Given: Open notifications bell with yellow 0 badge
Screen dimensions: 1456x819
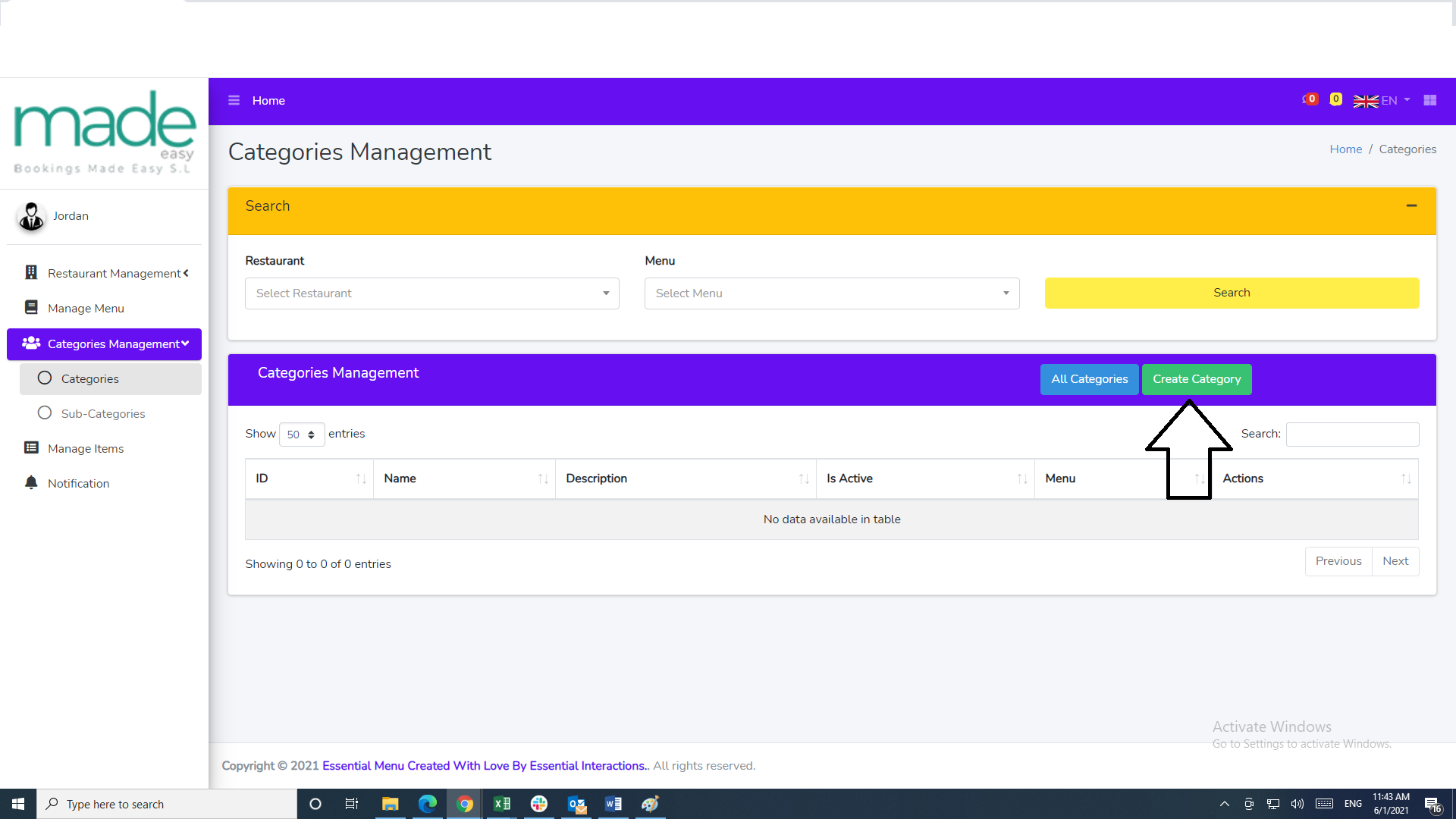Looking at the screenshot, I should point(1335,99).
